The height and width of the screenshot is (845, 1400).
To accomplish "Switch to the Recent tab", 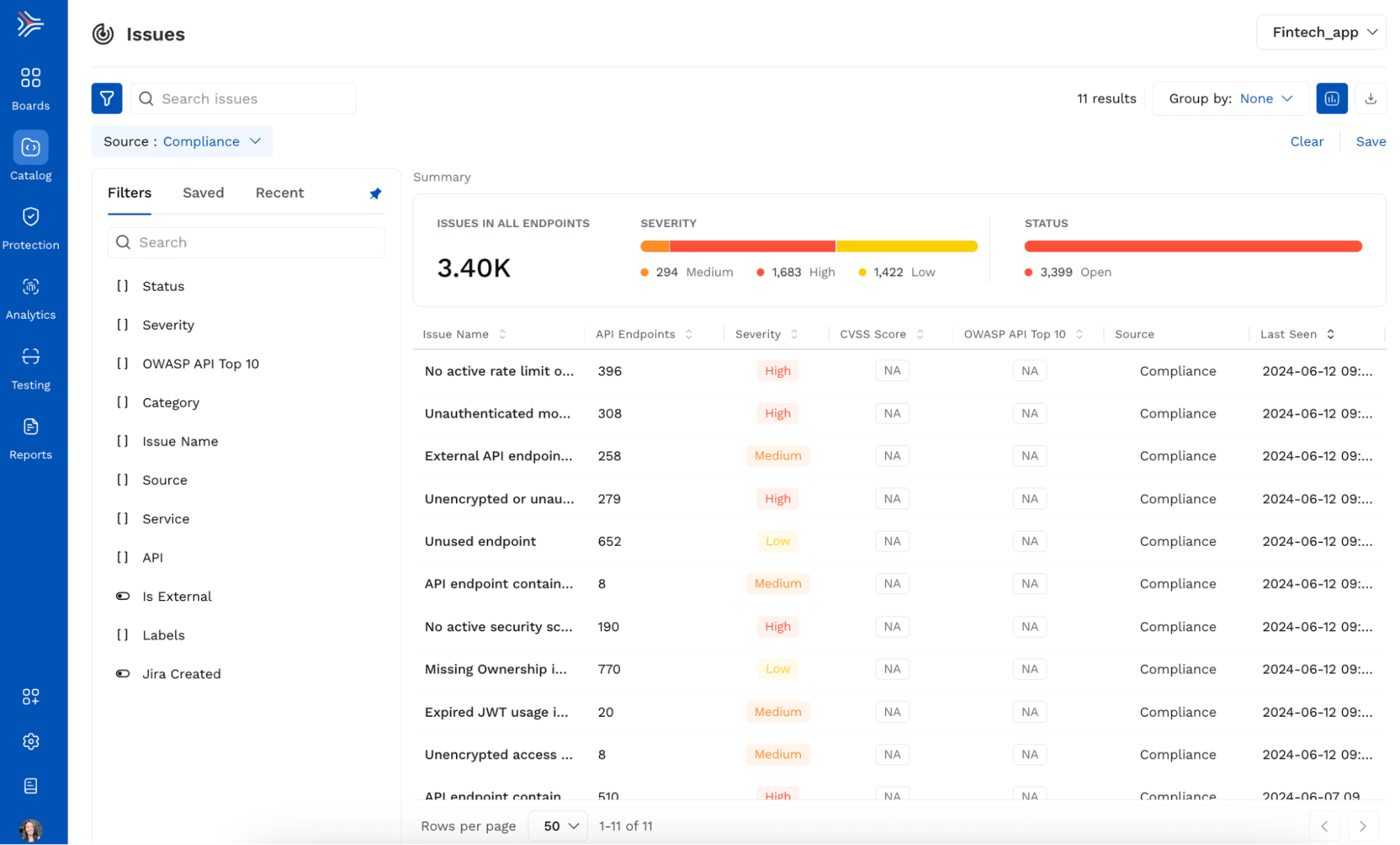I will 279,193.
